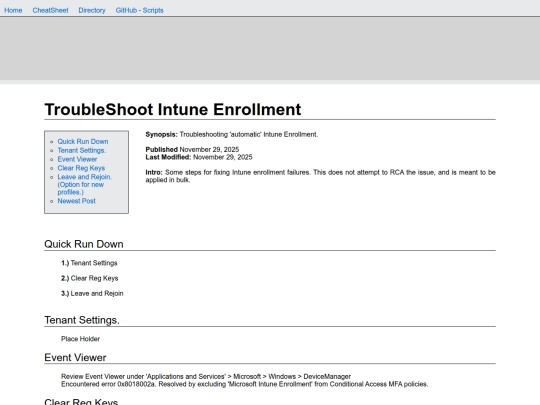Jump to Clear Reg Keys section link
The height and width of the screenshot is (405, 540).
click(81, 168)
